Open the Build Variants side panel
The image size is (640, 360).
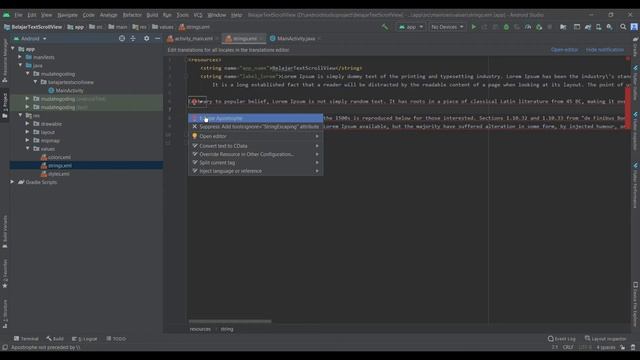(4, 231)
